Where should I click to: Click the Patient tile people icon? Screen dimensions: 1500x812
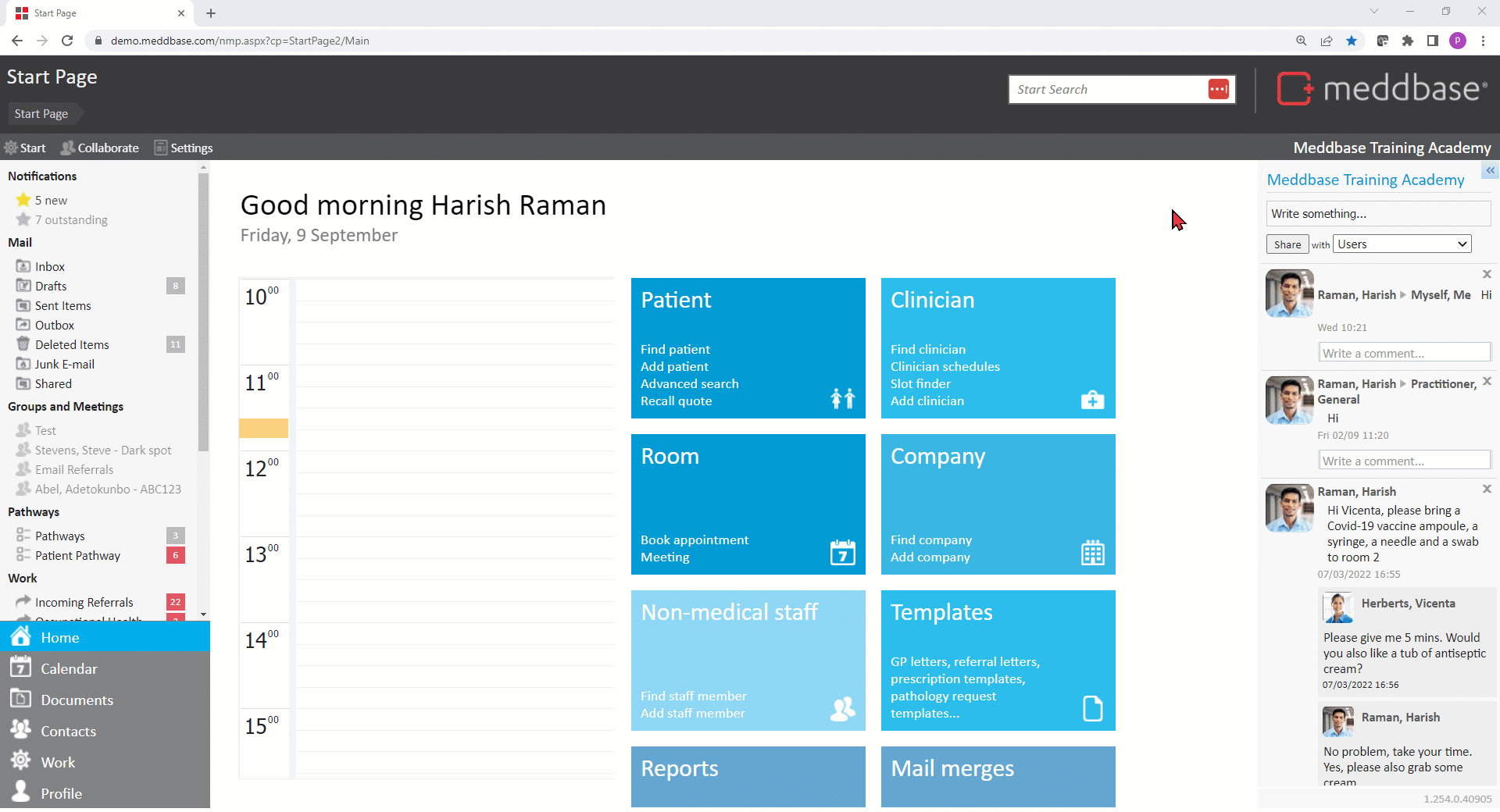click(842, 399)
